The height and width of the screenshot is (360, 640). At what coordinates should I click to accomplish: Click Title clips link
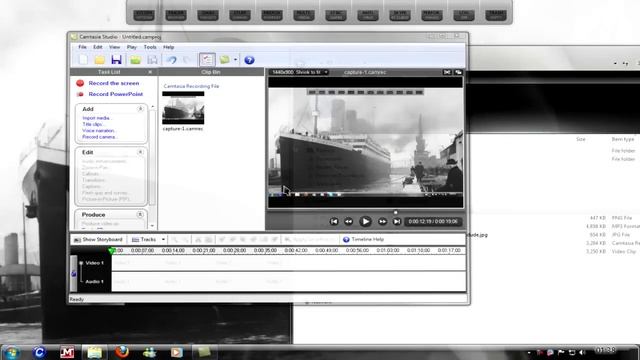coord(93,124)
